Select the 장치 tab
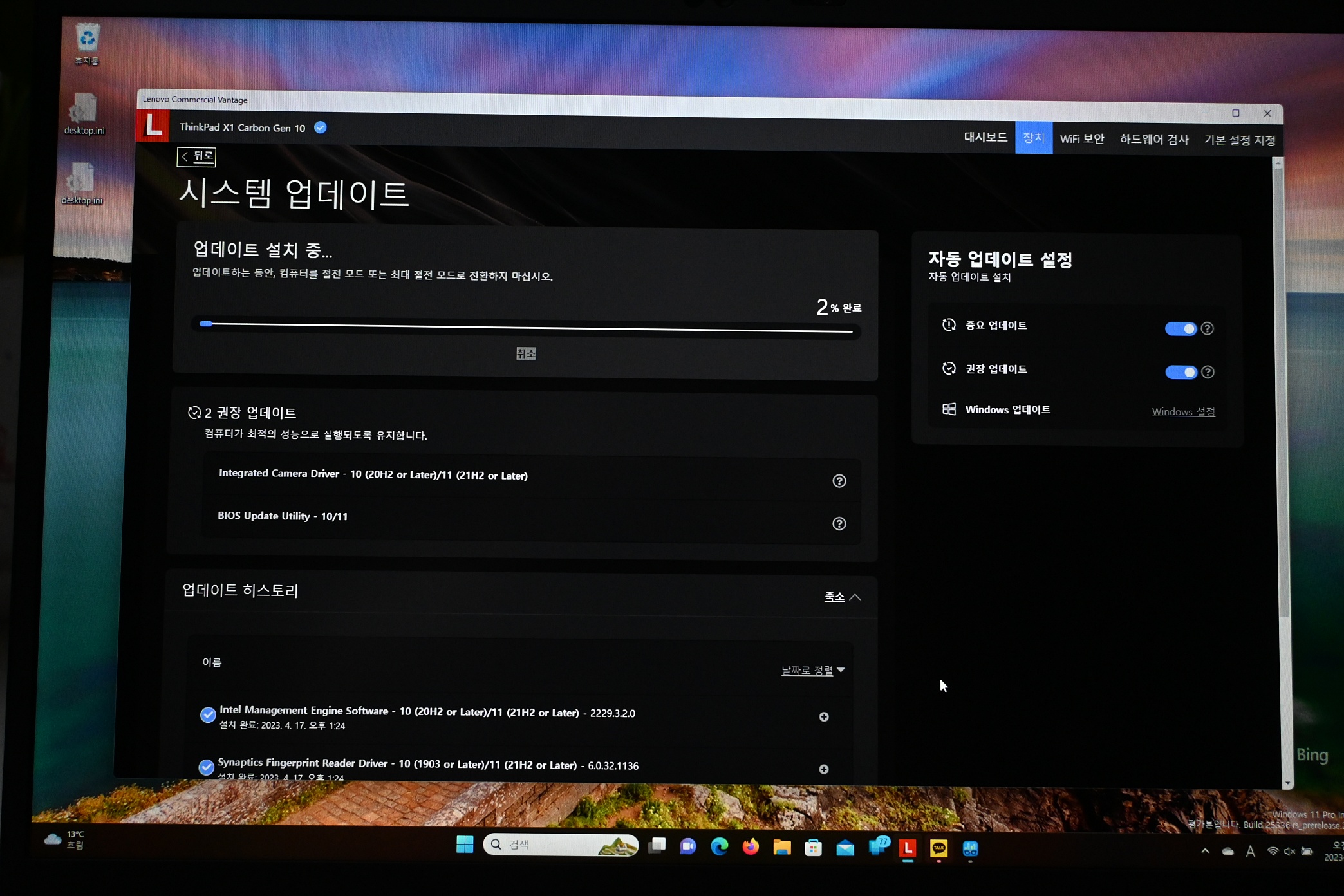Viewport: 1344px width, 896px height. coord(1034,138)
